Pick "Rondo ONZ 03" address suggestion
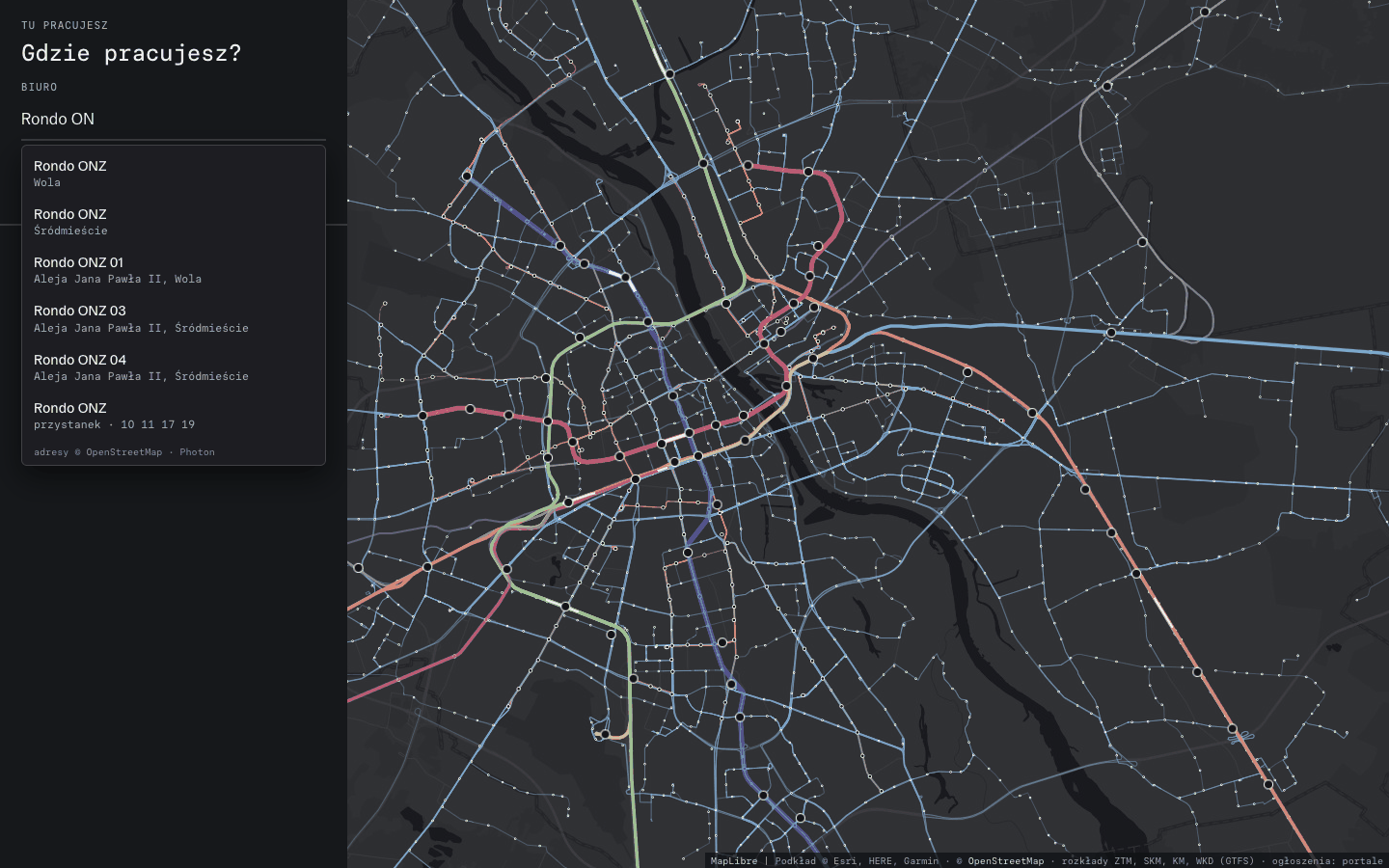This screenshot has width=1389, height=868. pyautogui.click(x=174, y=319)
